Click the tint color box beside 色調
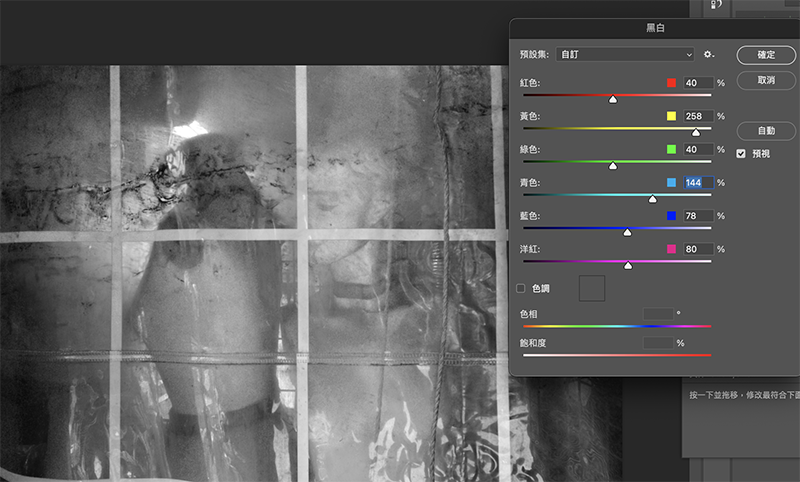The width and height of the screenshot is (800, 482). [593, 288]
